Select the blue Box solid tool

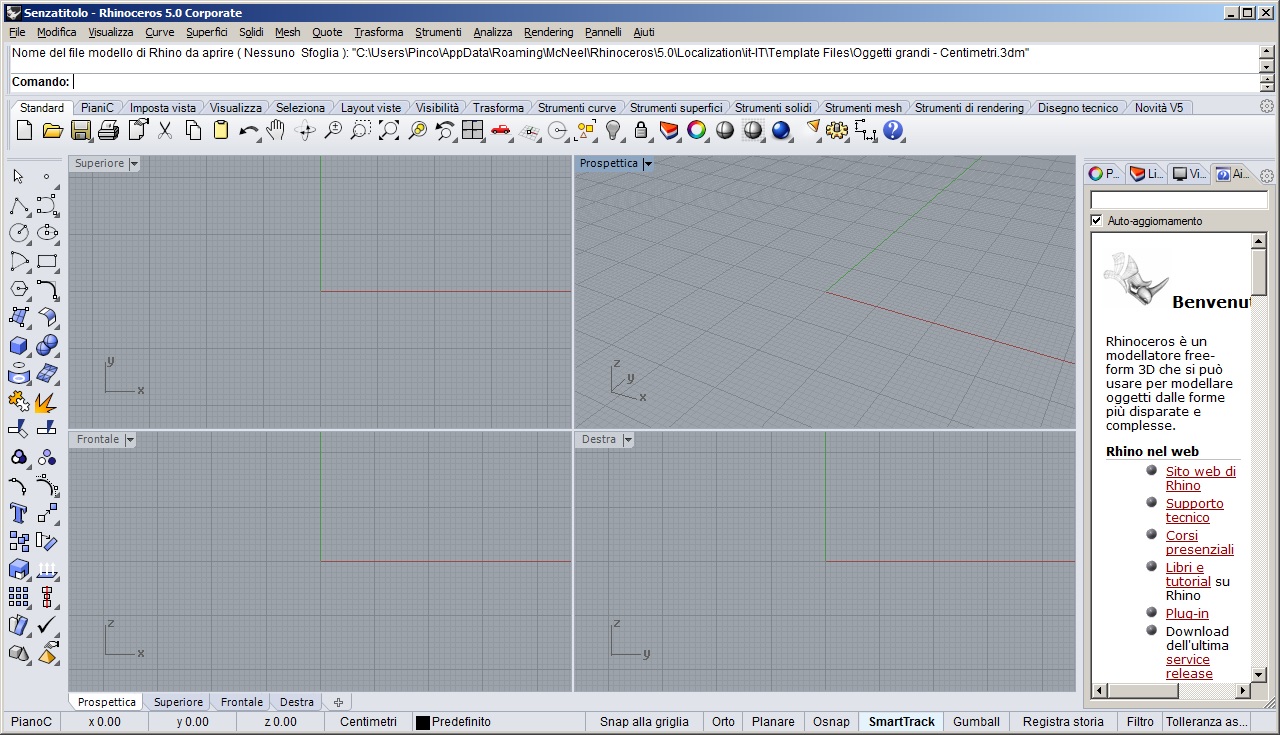click(x=18, y=346)
